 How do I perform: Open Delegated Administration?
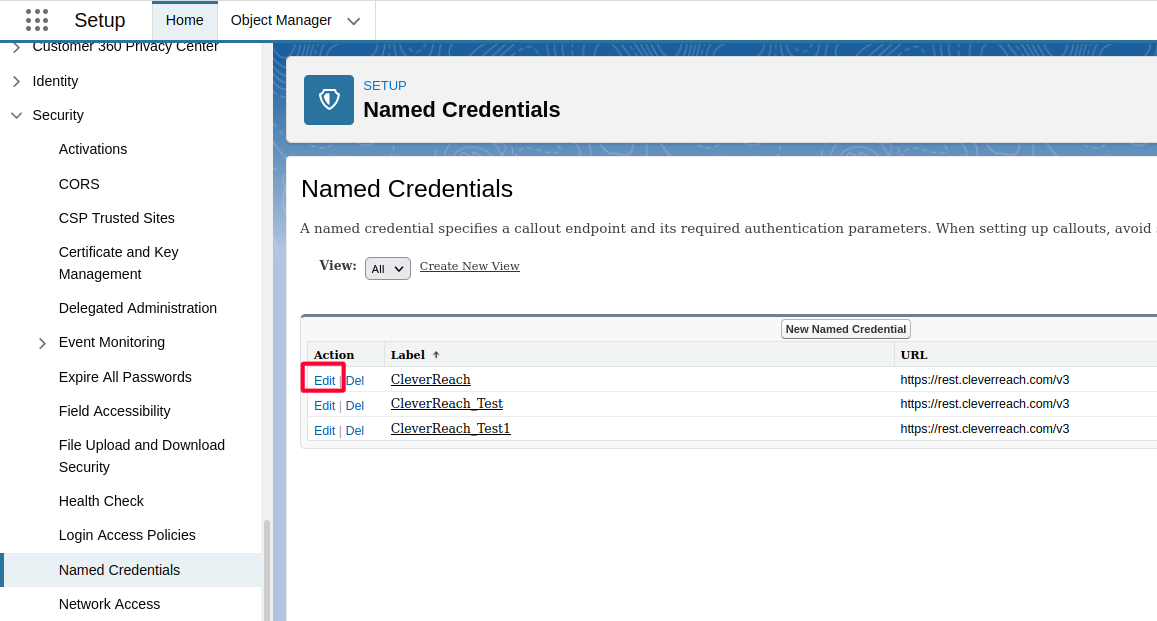pos(138,308)
